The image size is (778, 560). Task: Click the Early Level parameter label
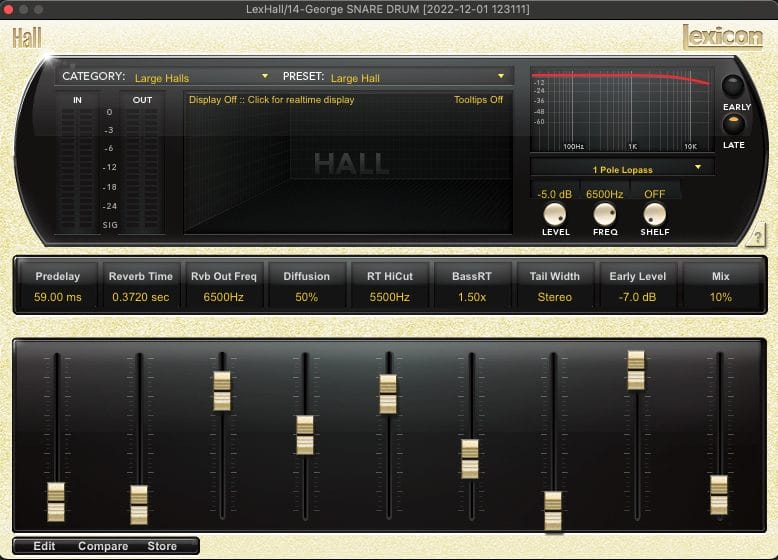click(x=638, y=276)
